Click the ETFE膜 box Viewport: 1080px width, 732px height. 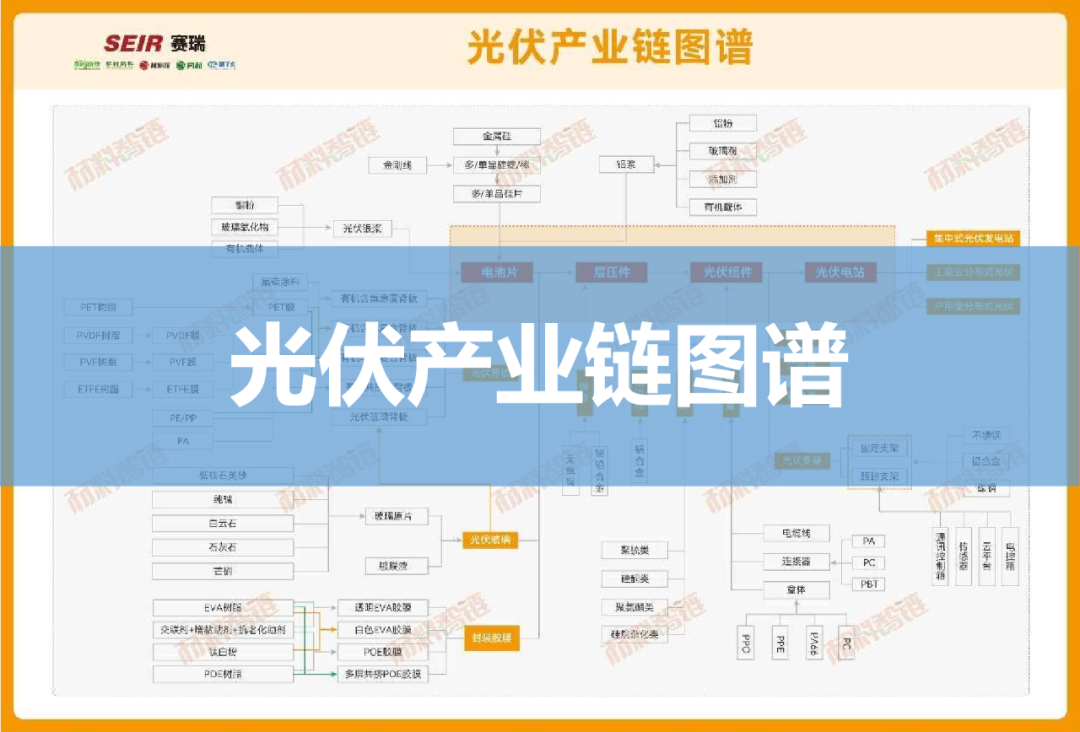183,389
